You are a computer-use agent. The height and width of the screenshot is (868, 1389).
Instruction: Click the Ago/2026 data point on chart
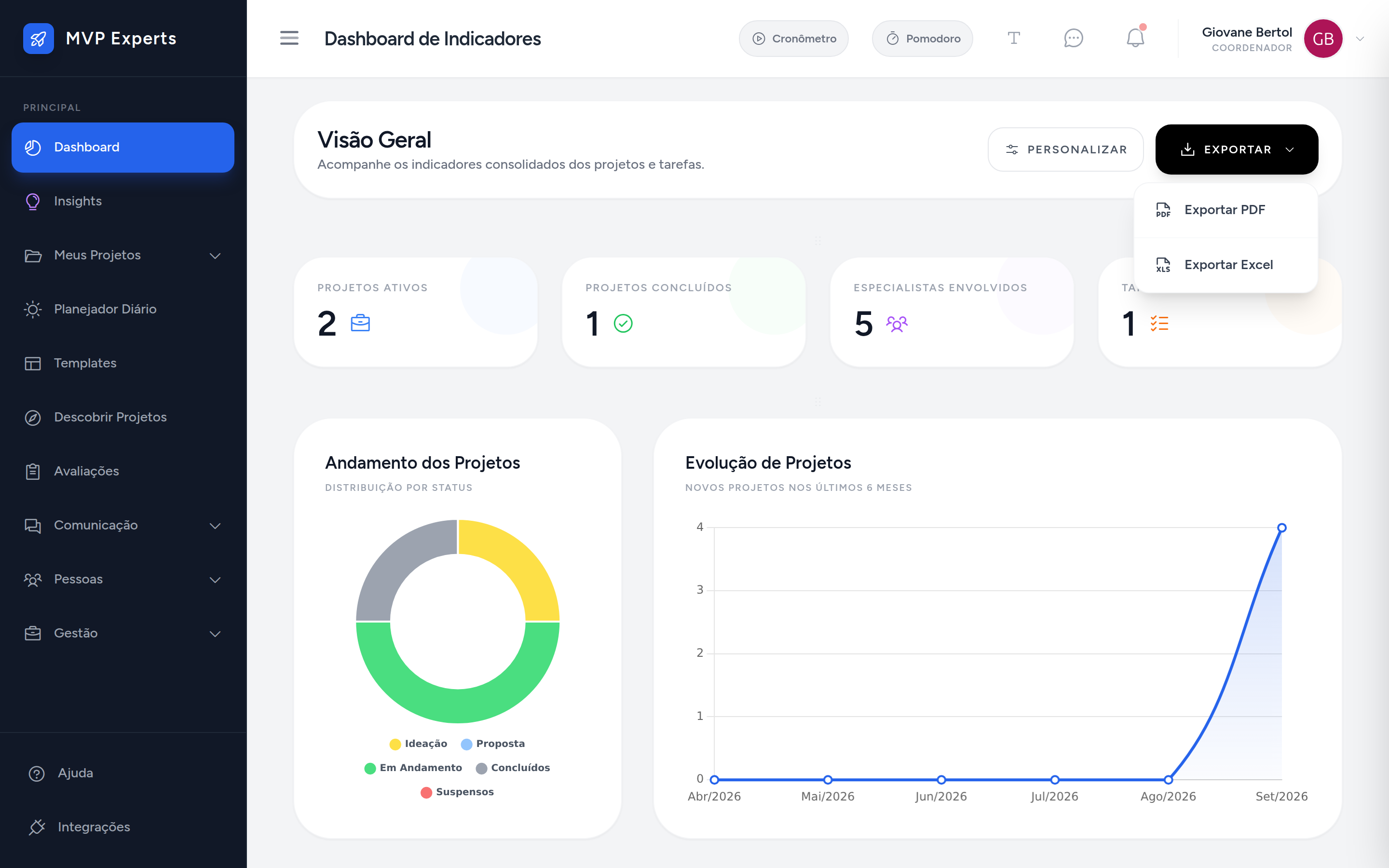click(1168, 780)
